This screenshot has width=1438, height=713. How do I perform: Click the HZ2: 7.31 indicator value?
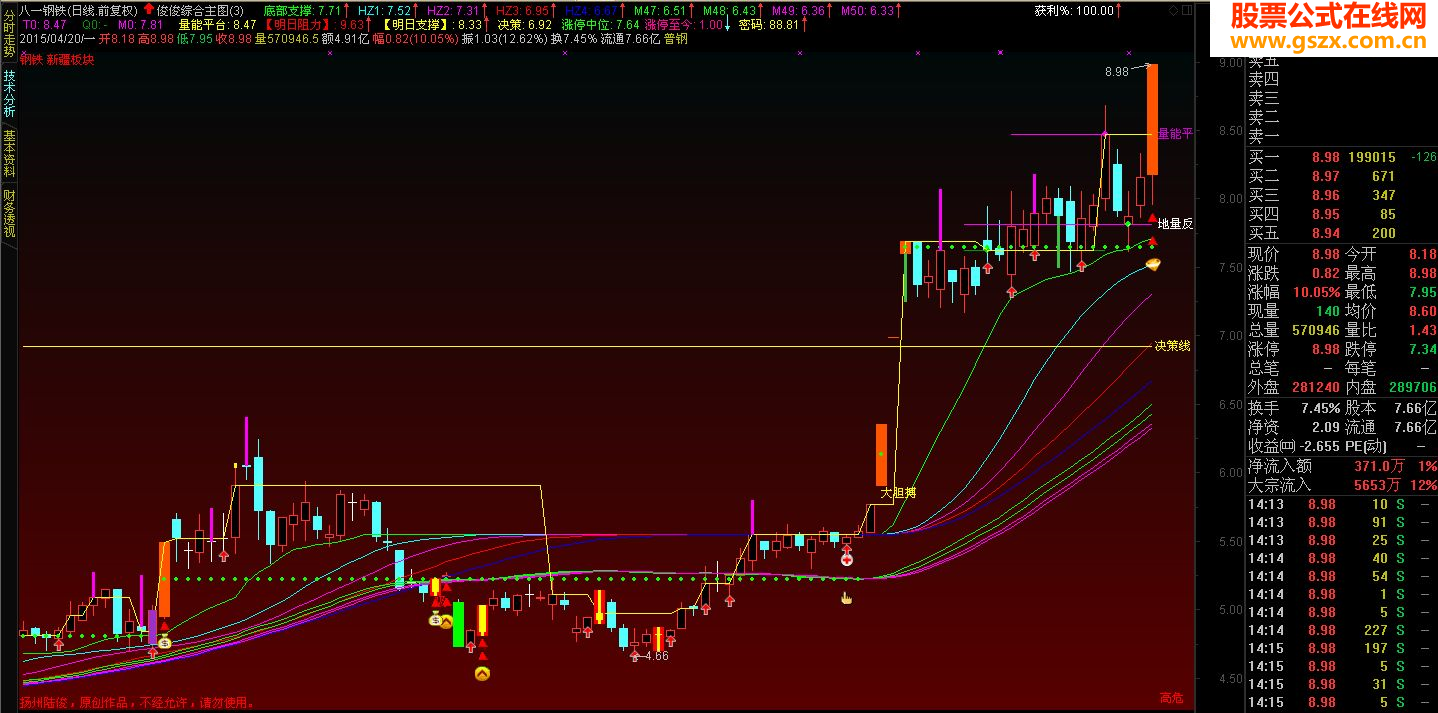tap(453, 10)
